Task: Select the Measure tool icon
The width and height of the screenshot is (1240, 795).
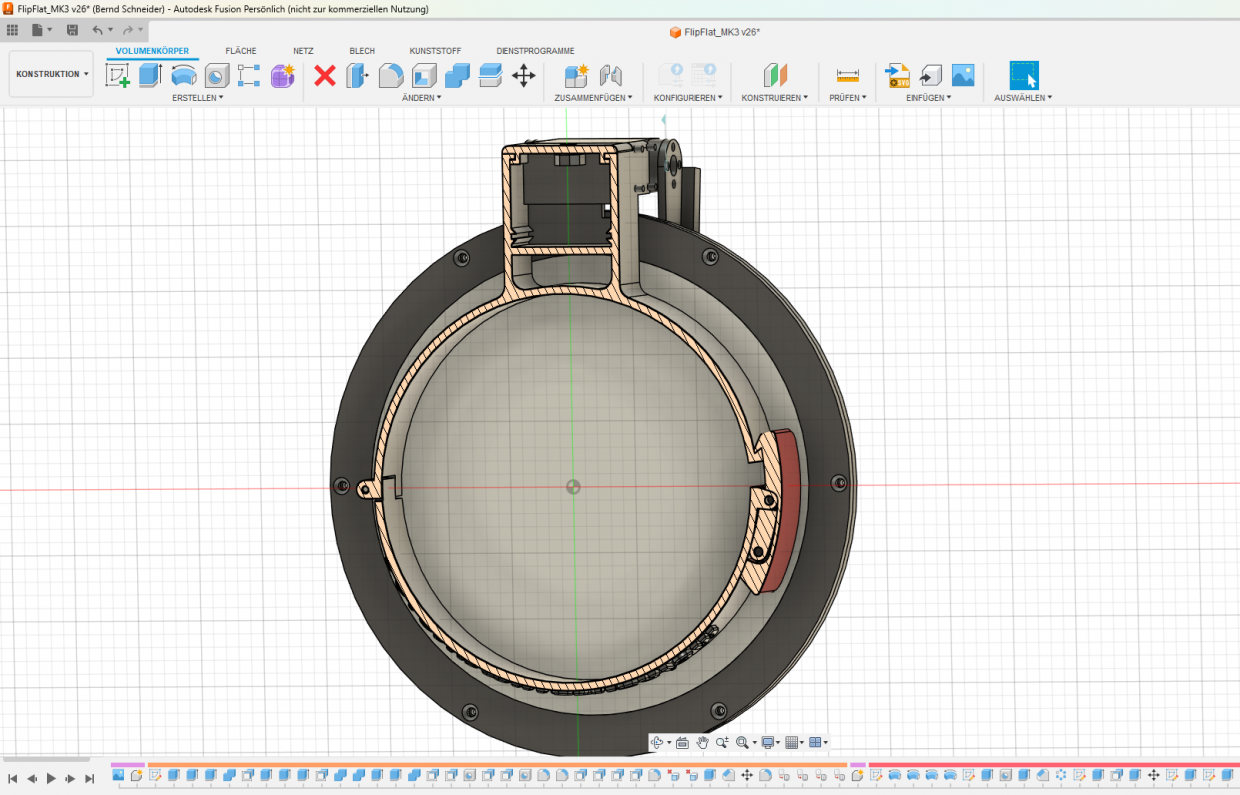Action: pyautogui.click(x=848, y=75)
